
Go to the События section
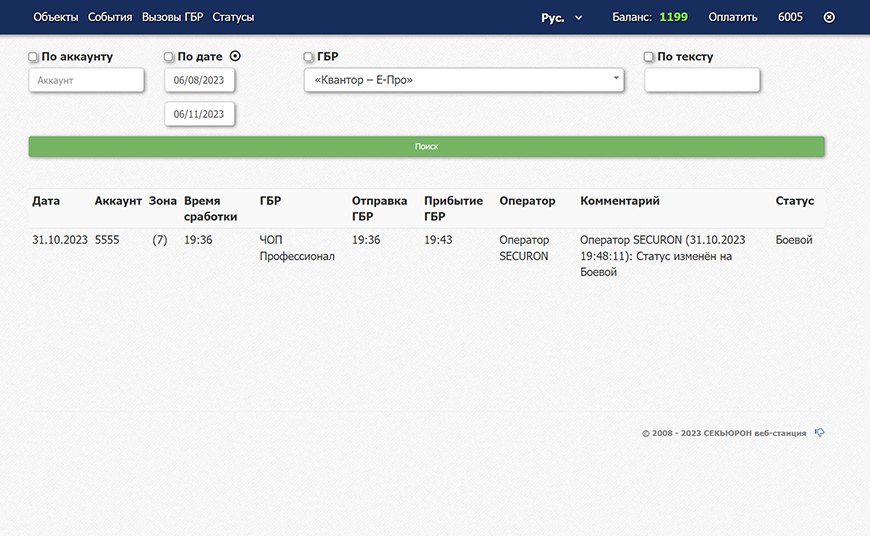(x=110, y=17)
